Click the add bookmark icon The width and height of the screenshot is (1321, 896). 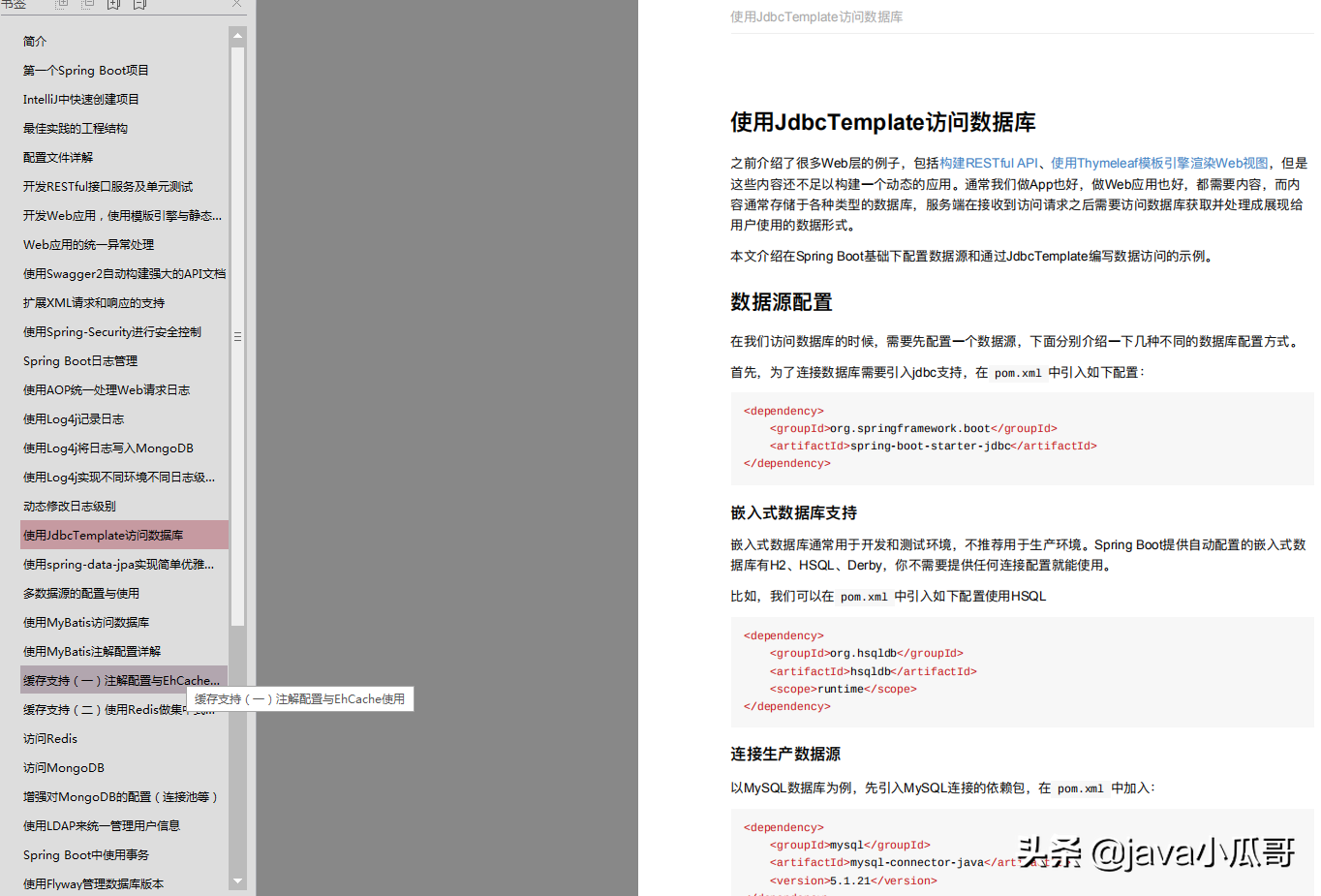(113, 6)
